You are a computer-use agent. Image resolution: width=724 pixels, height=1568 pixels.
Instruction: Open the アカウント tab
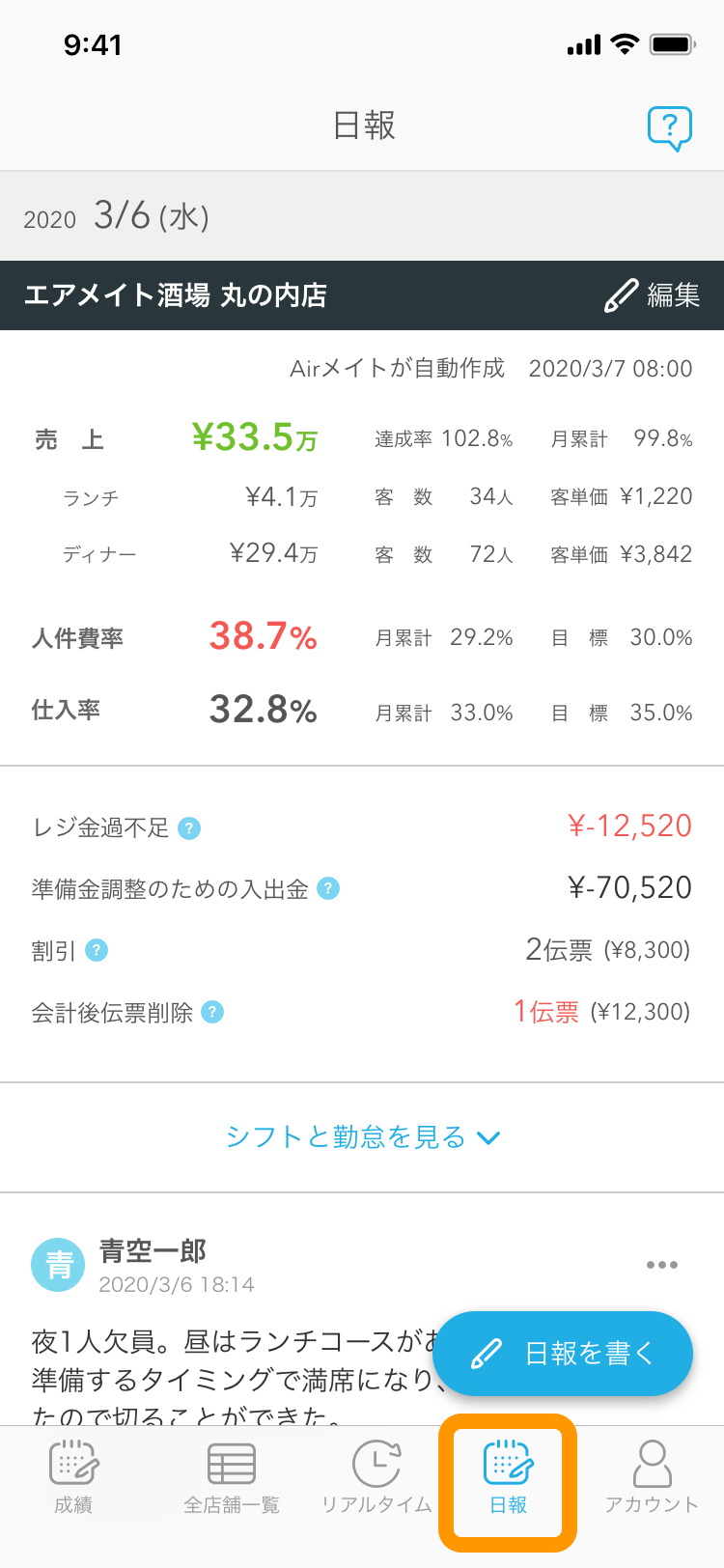[652, 1476]
